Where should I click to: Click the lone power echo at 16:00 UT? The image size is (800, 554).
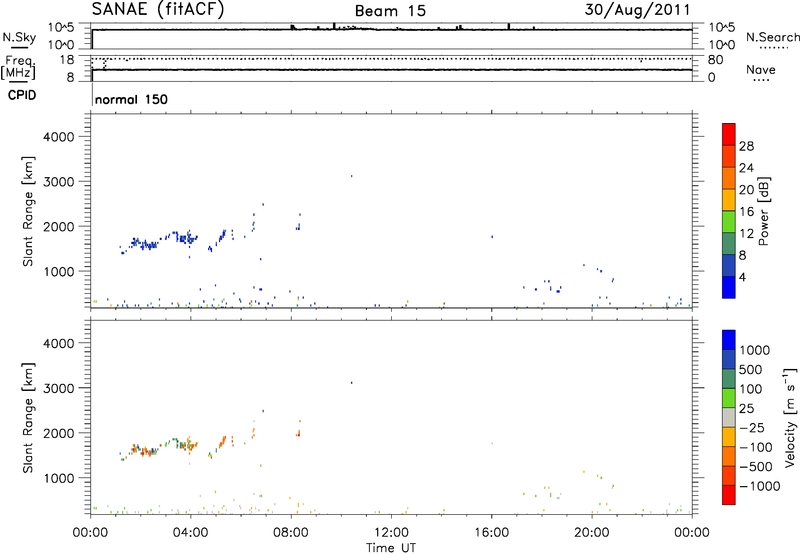click(x=492, y=237)
